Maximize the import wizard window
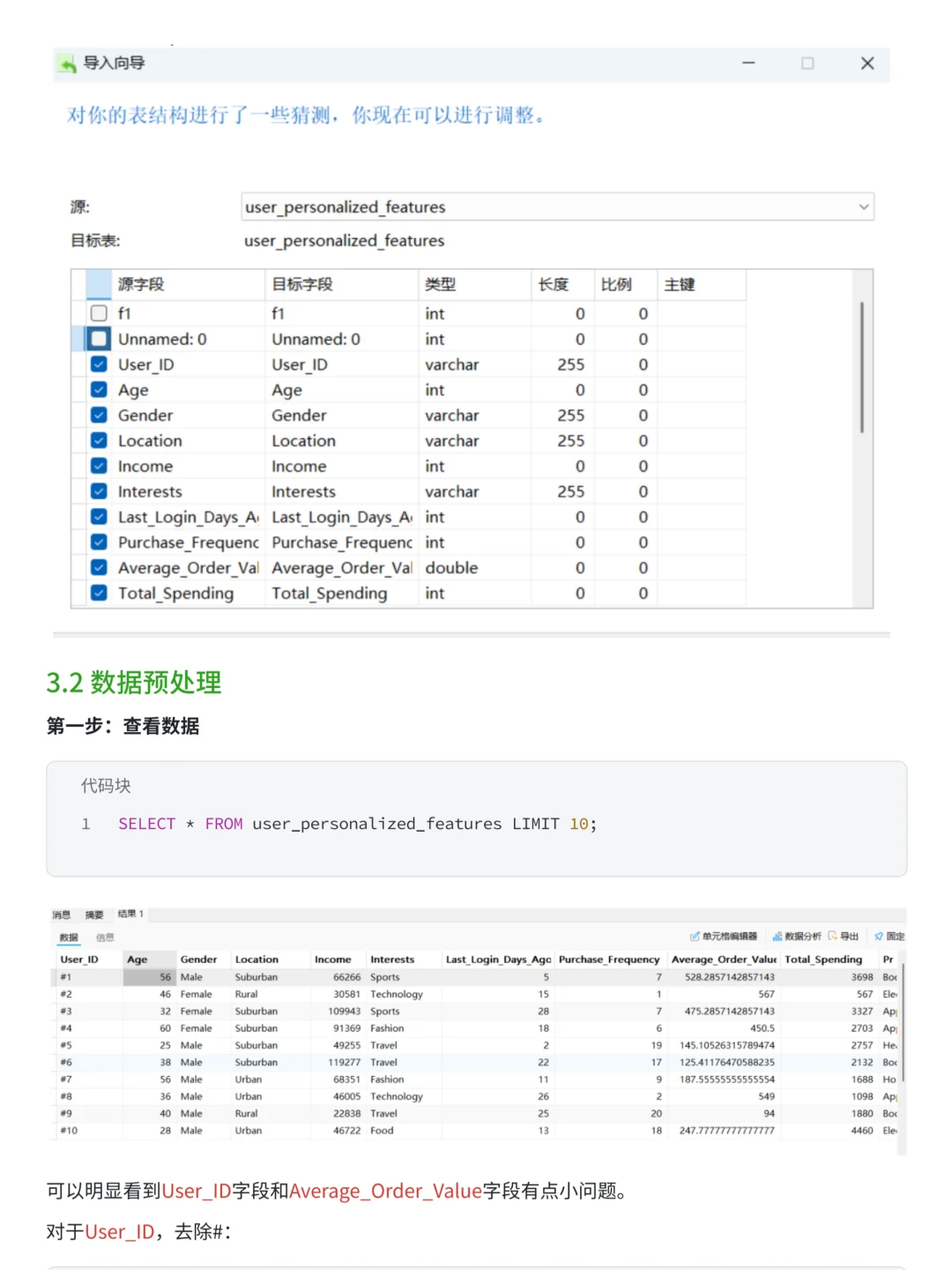The image size is (952, 1270). click(807, 63)
